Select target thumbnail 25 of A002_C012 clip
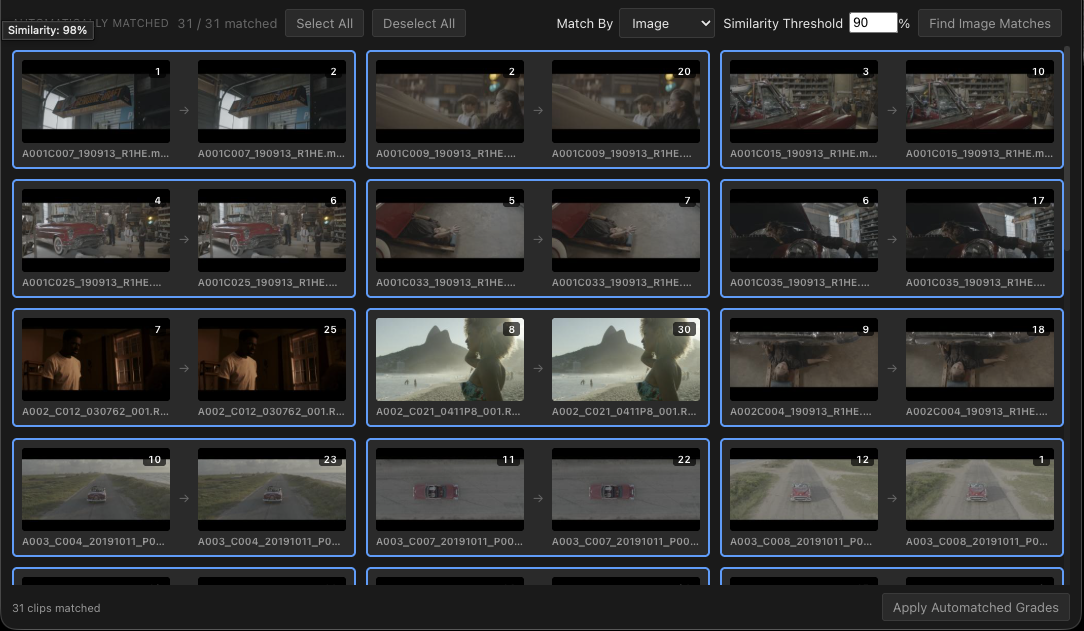 [272, 359]
